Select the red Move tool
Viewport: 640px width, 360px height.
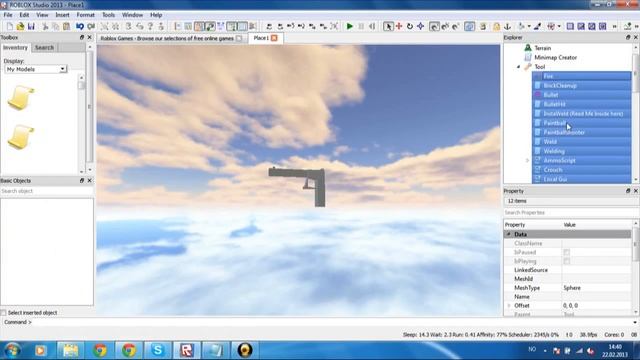coord(399,27)
